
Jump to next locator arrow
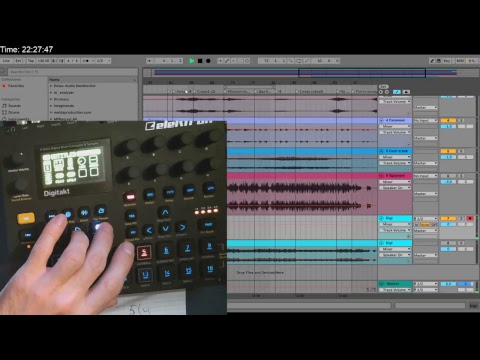pos(387,92)
